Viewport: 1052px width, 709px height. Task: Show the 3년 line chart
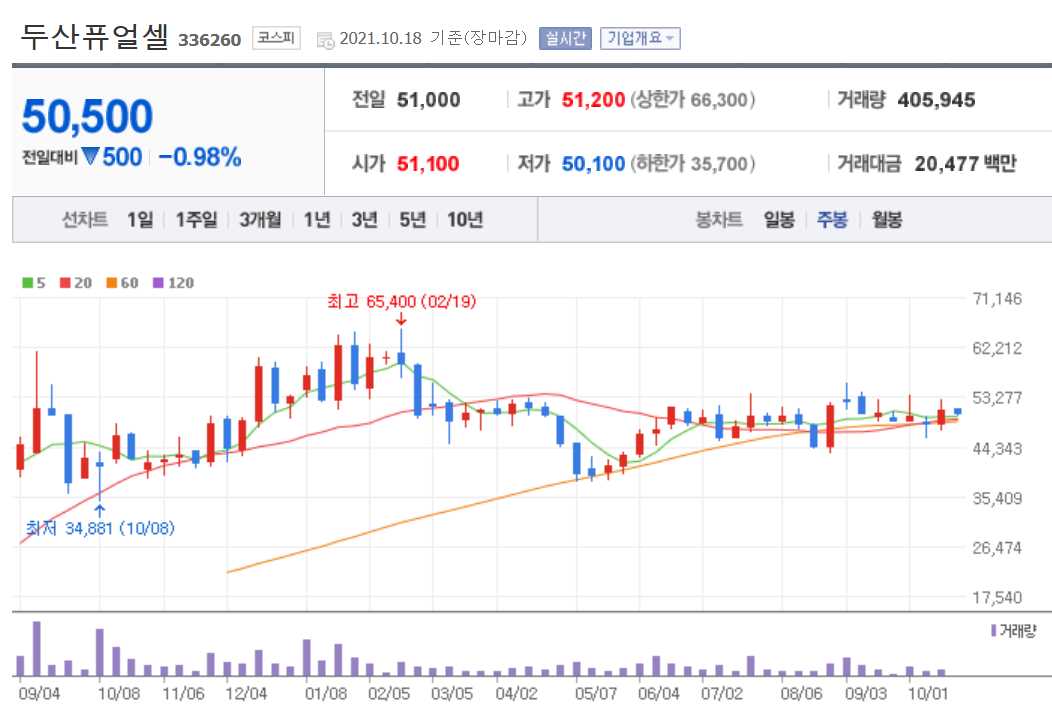pos(364,219)
